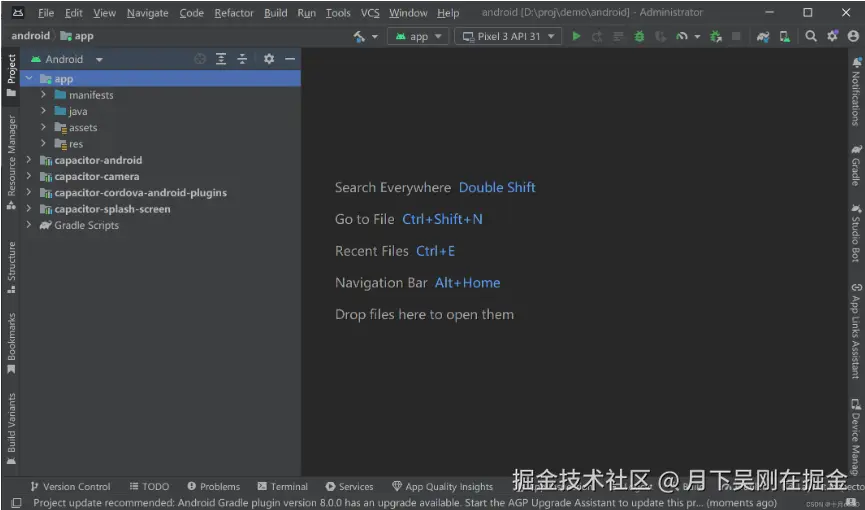Expand capacitor-android module
Image resolution: width=865 pixels, height=510 pixels.
coord(29,160)
